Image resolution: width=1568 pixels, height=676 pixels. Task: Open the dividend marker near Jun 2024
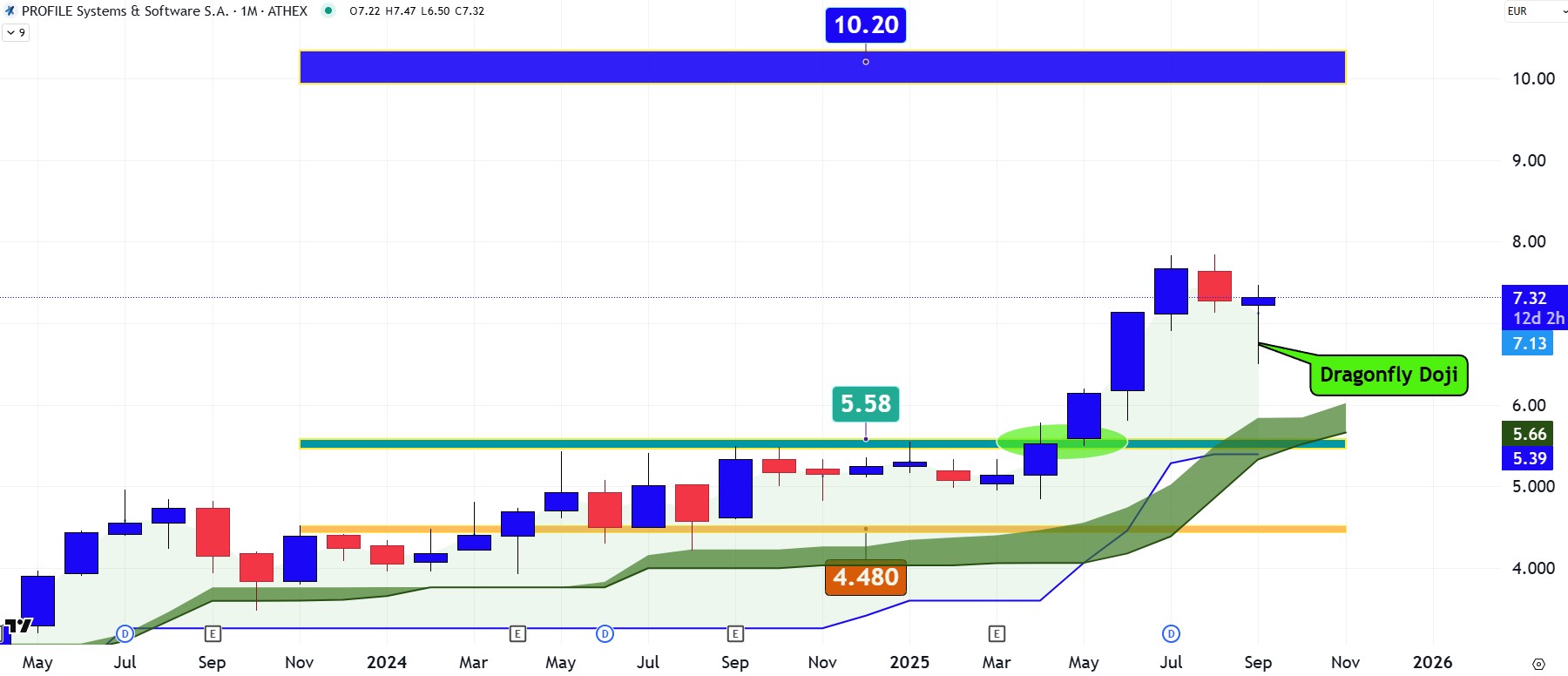pyautogui.click(x=605, y=633)
